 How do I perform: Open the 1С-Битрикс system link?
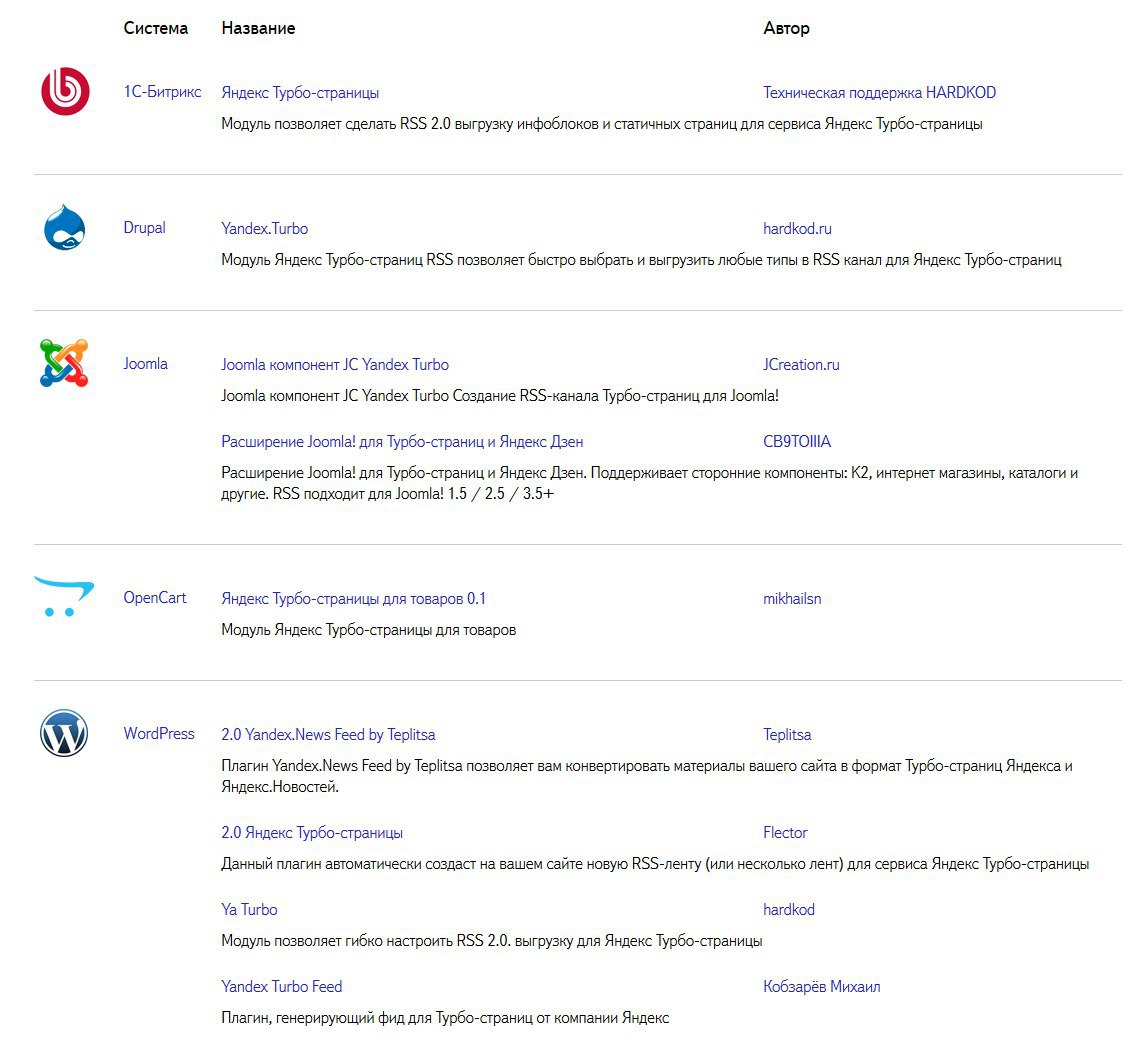pyautogui.click(x=162, y=92)
